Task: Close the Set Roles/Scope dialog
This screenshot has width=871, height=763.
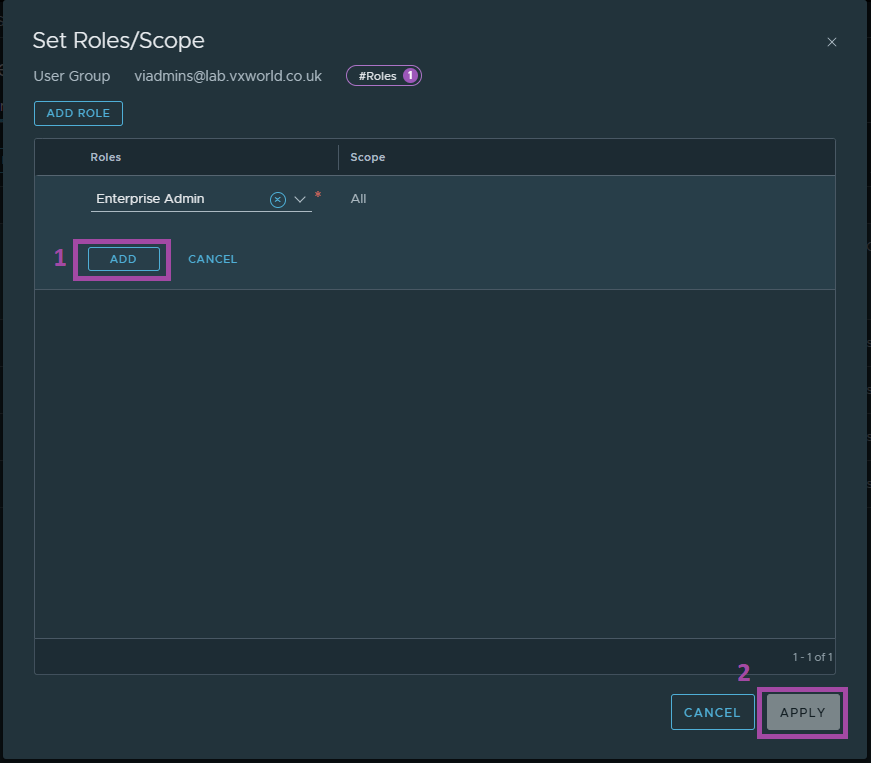Action: click(x=831, y=42)
